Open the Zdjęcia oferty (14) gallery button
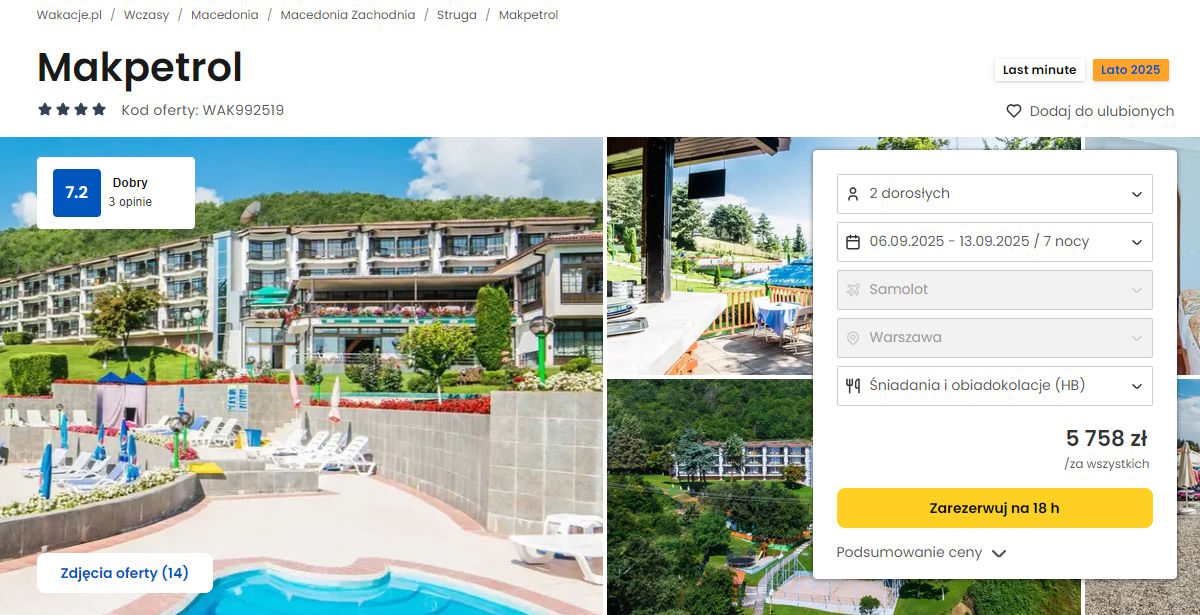Image resolution: width=1200 pixels, height=615 pixels. [x=125, y=573]
